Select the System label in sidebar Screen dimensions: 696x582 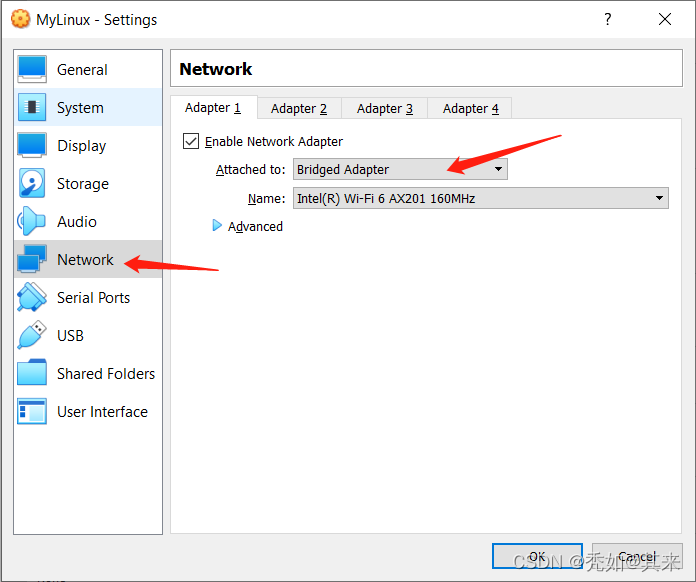[80, 108]
